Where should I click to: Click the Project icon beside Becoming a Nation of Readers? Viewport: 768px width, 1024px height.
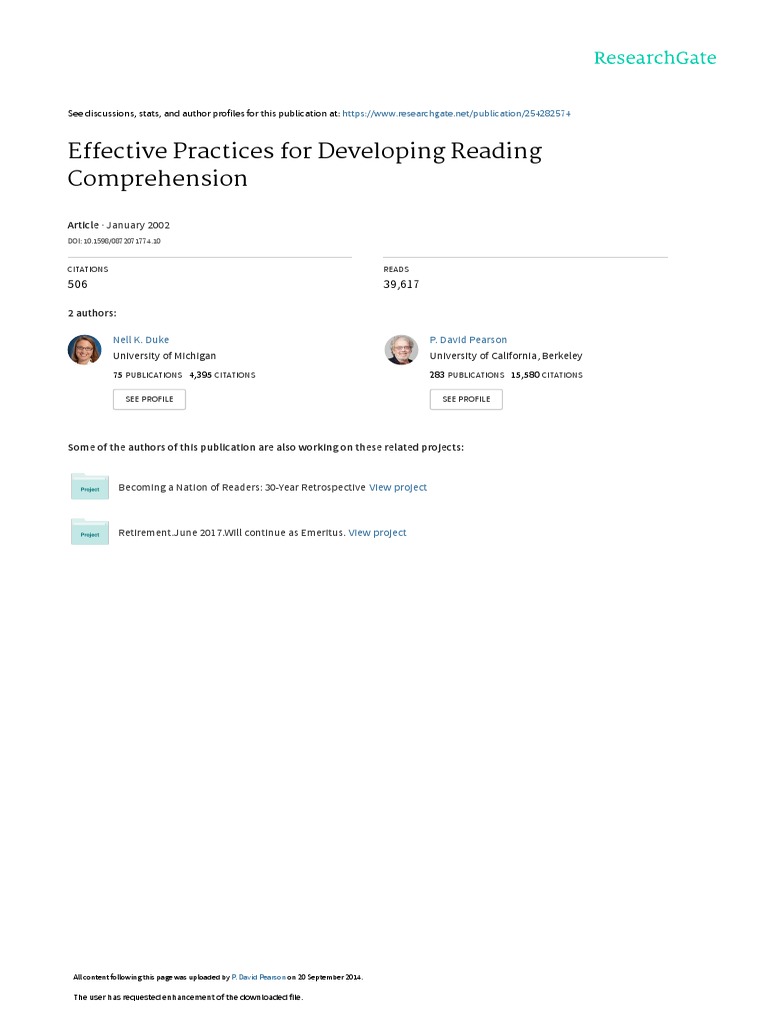coord(90,487)
